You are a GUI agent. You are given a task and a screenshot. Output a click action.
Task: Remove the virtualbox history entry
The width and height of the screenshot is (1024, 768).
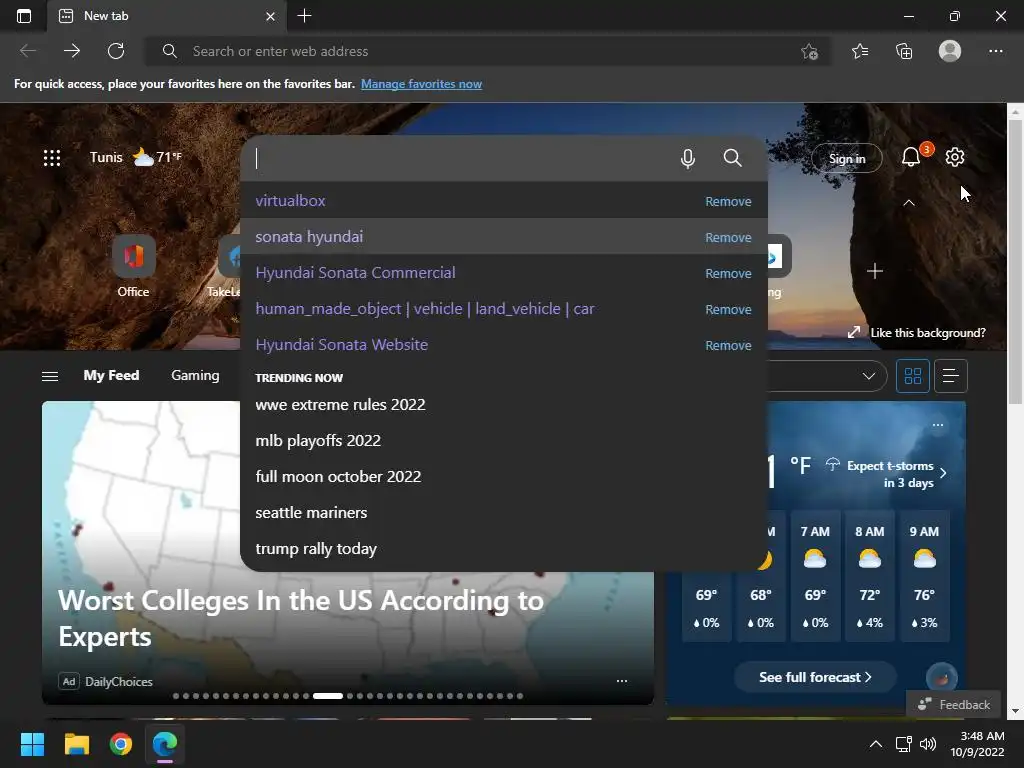[x=728, y=202]
